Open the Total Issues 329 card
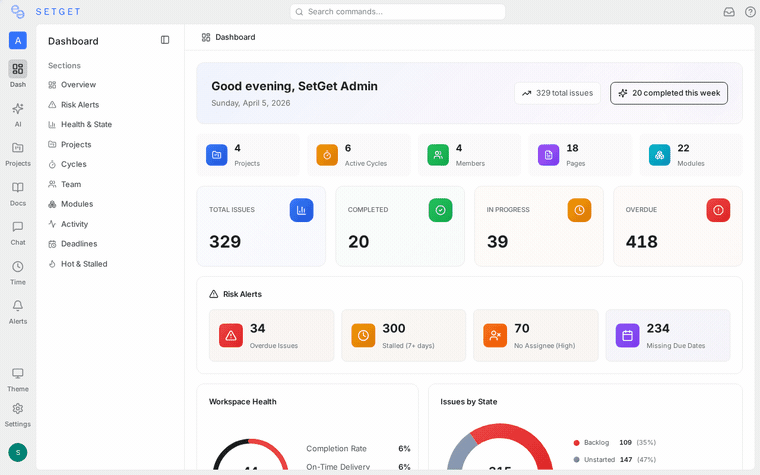 click(261, 226)
